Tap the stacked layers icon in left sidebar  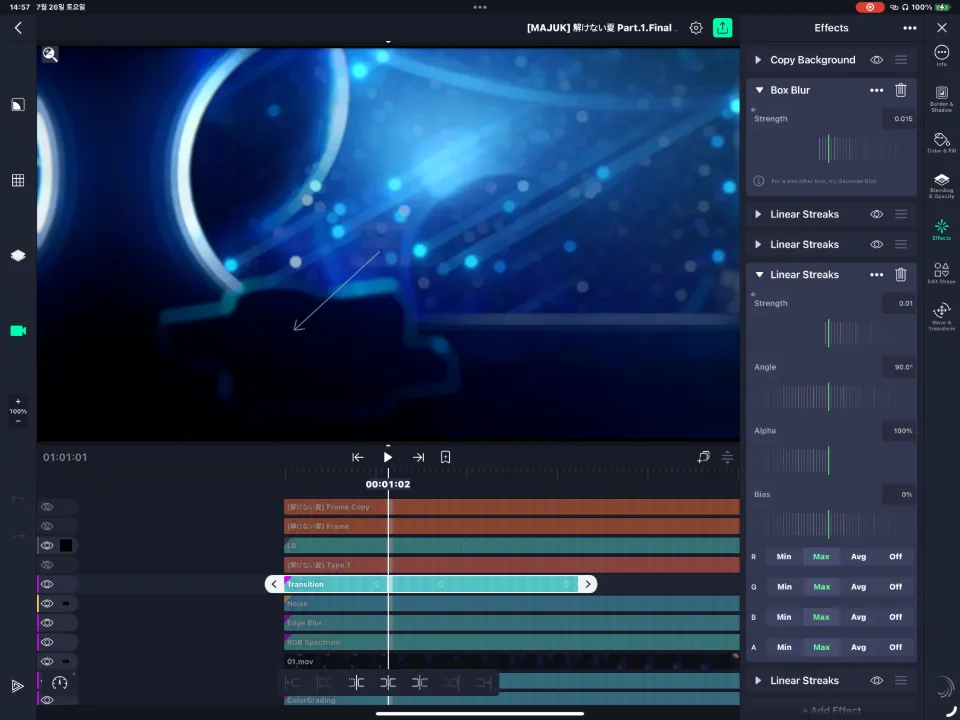(18, 255)
